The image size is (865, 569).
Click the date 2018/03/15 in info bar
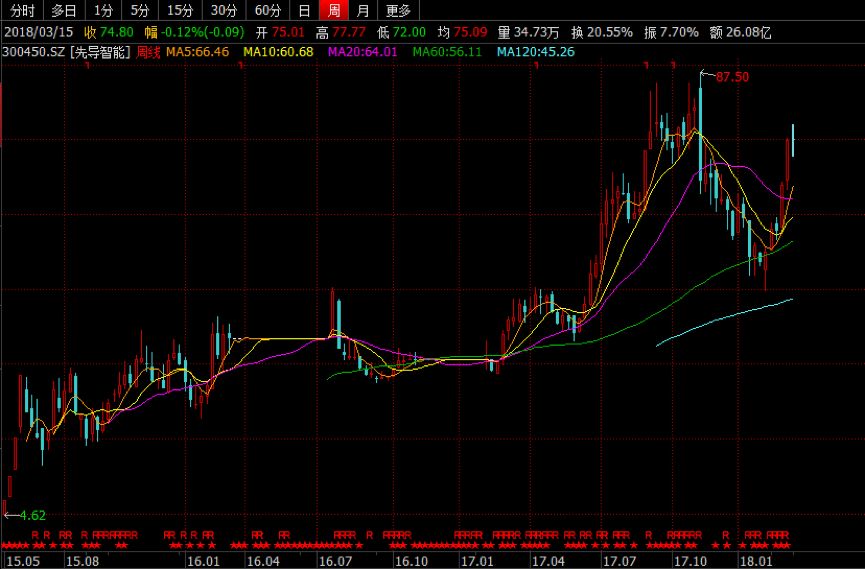pyautogui.click(x=39, y=32)
